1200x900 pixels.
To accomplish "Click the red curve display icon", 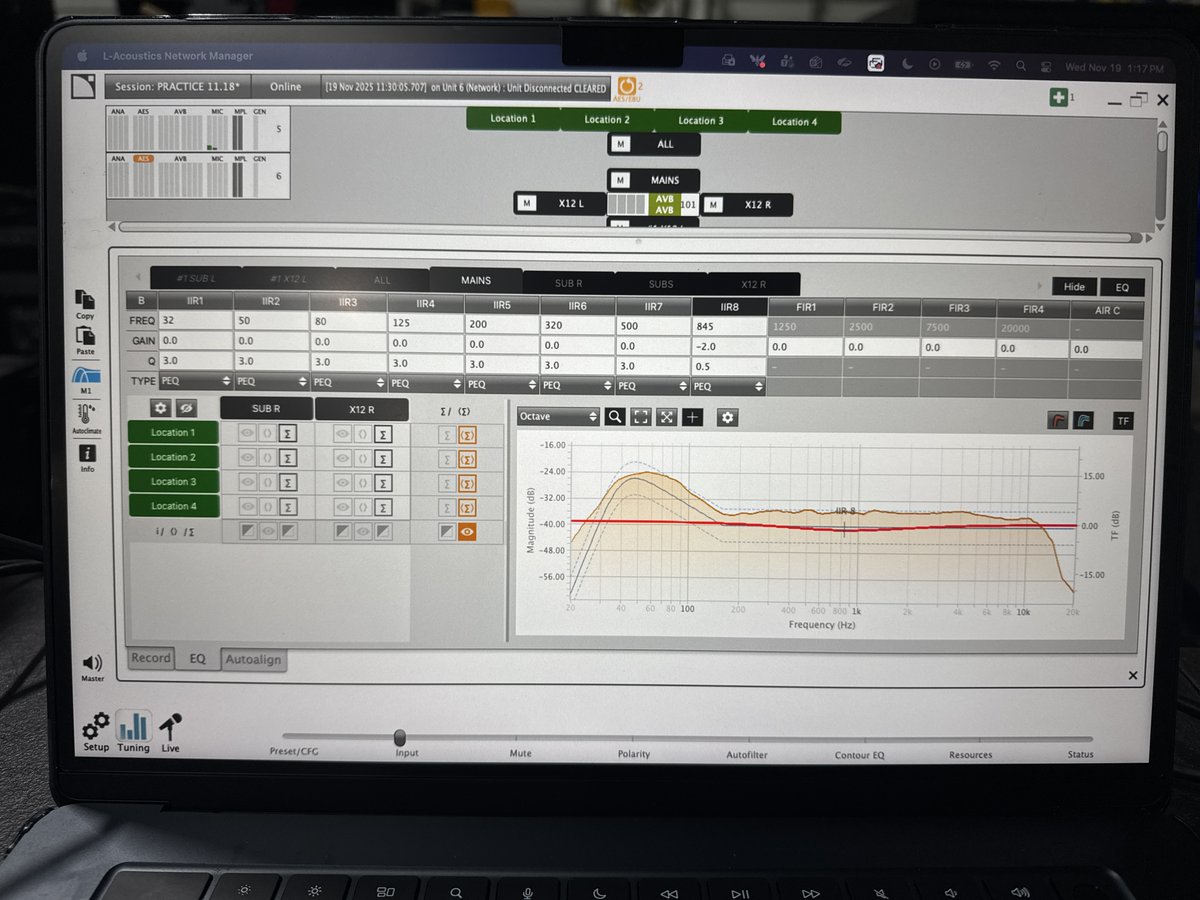I will pyautogui.click(x=1058, y=421).
